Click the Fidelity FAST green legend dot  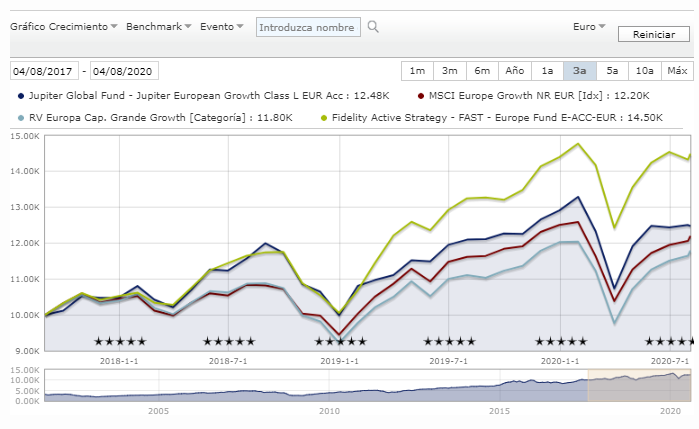pos(323,117)
